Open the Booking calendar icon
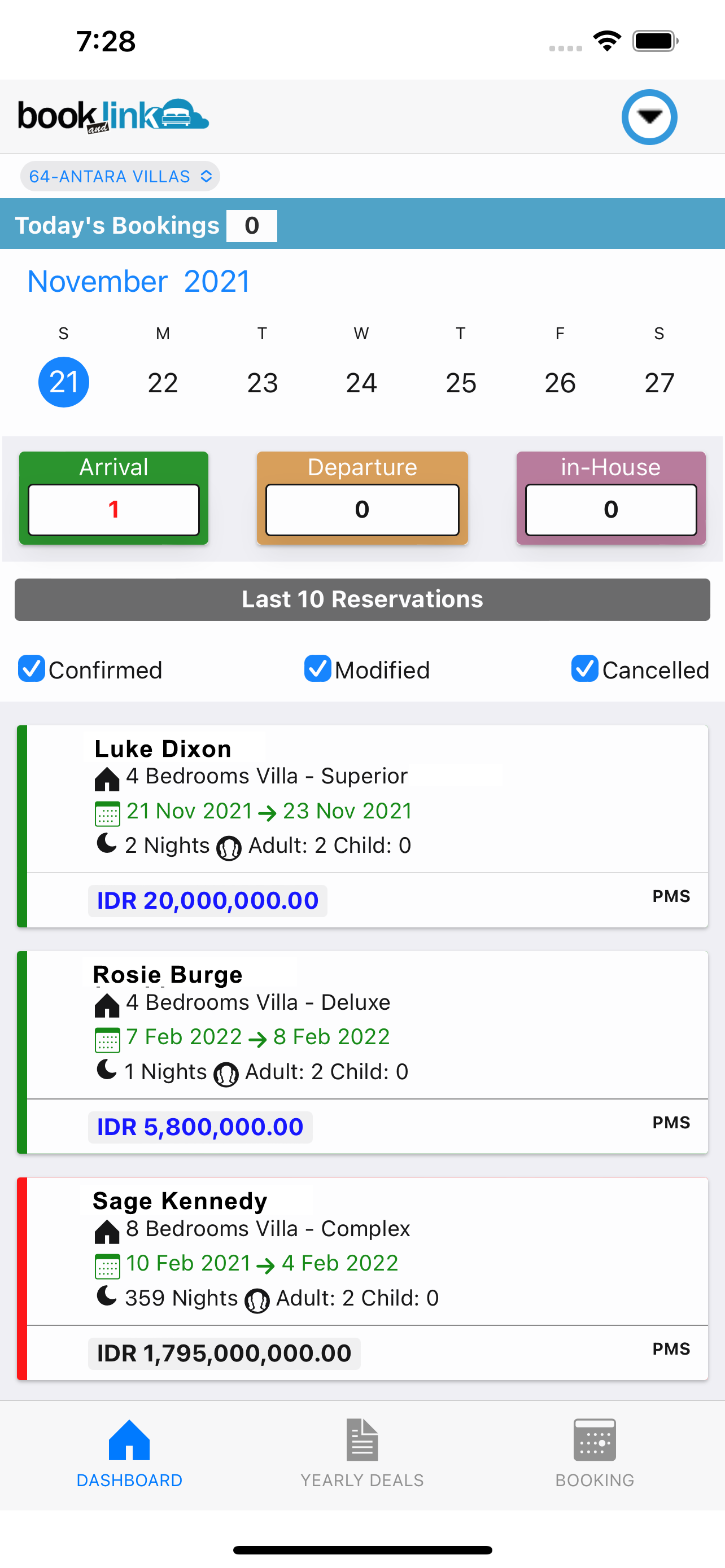The image size is (725, 1568). pos(595,1440)
